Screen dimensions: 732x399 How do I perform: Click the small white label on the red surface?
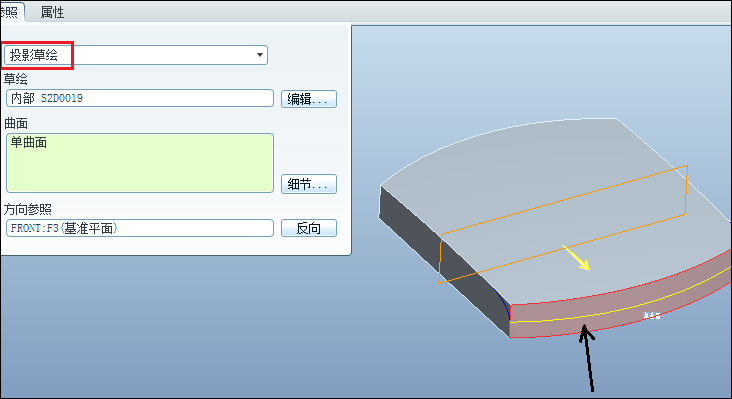(652, 316)
